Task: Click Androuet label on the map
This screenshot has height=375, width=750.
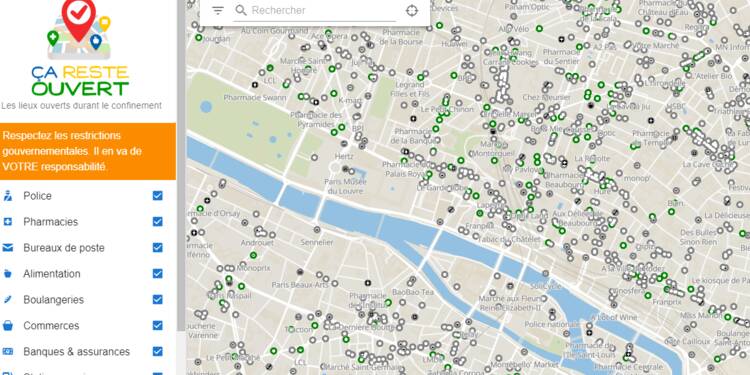Action: click(x=257, y=243)
